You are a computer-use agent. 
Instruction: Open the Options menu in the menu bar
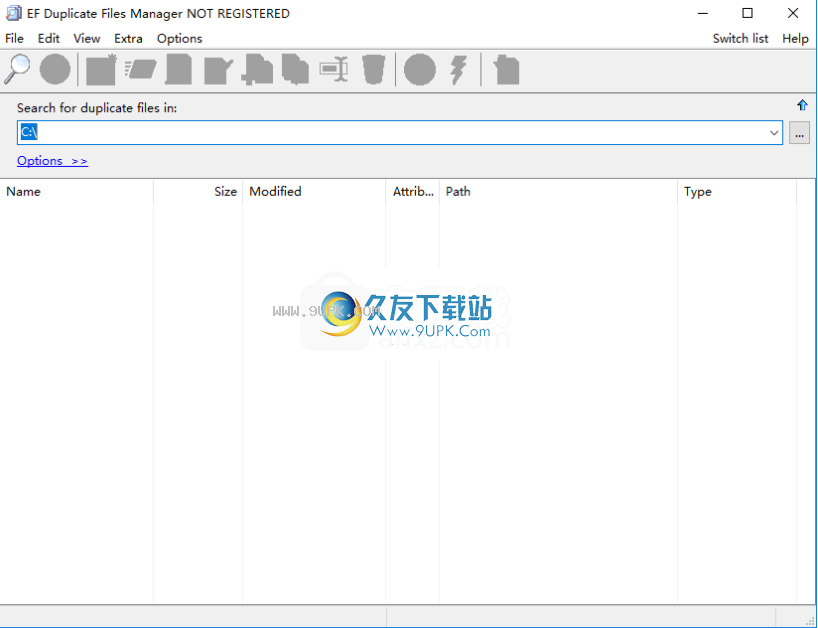coord(179,39)
